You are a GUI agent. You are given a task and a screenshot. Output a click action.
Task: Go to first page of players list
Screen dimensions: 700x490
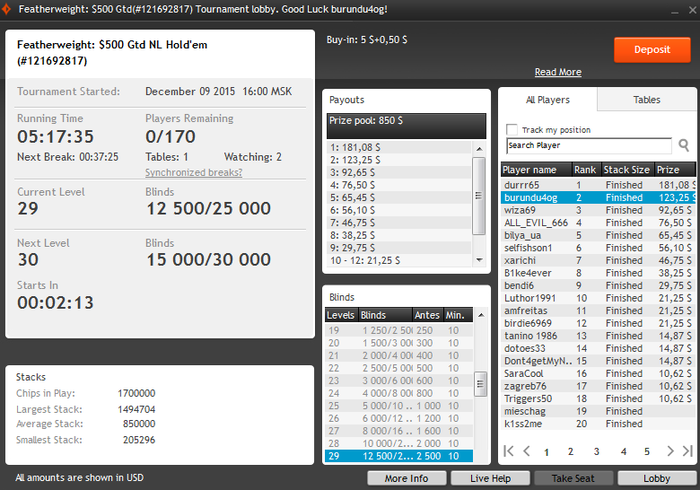(508, 451)
